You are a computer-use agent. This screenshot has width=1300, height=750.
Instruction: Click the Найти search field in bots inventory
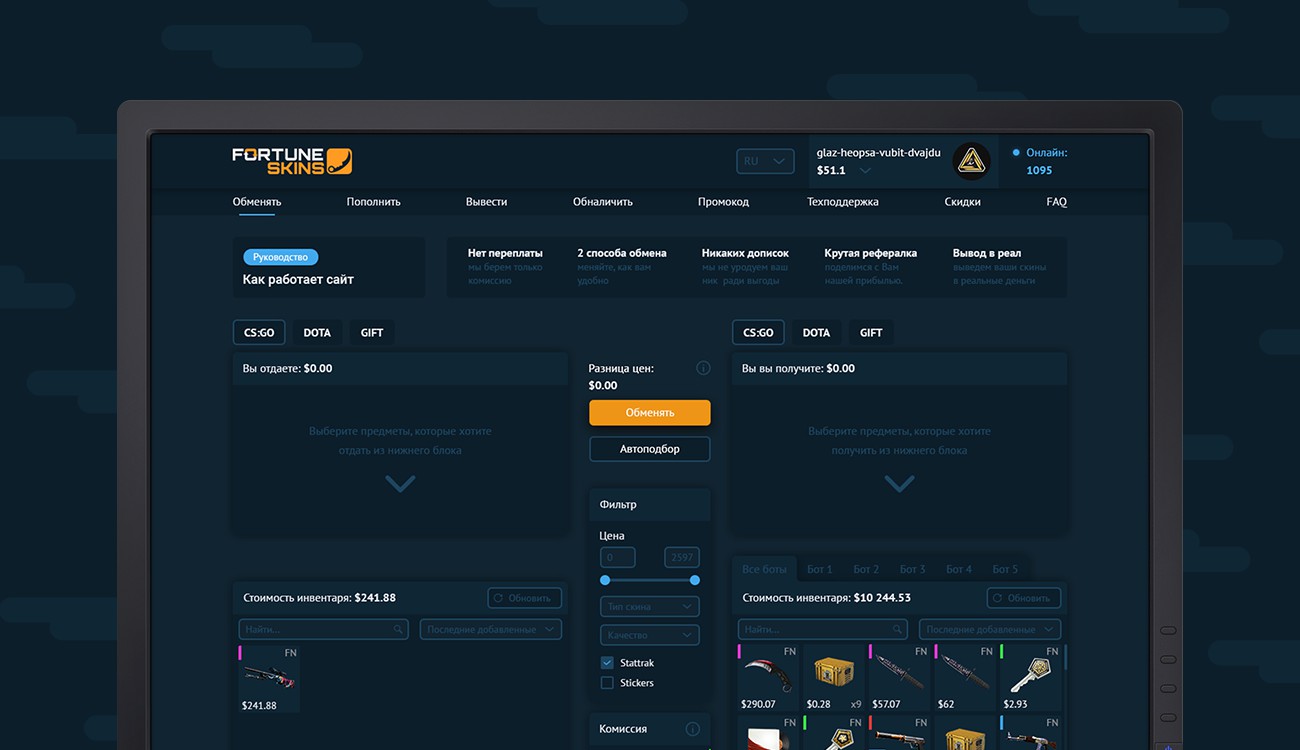tap(823, 630)
